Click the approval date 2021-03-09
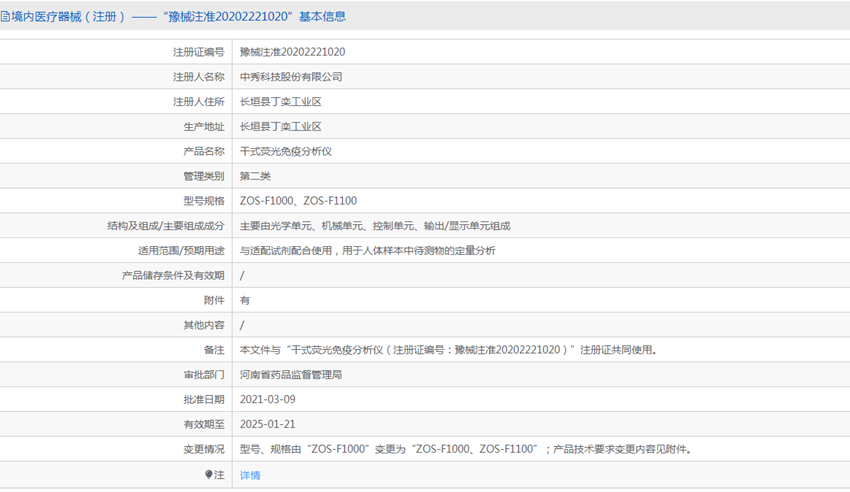The width and height of the screenshot is (850, 492). coord(267,400)
